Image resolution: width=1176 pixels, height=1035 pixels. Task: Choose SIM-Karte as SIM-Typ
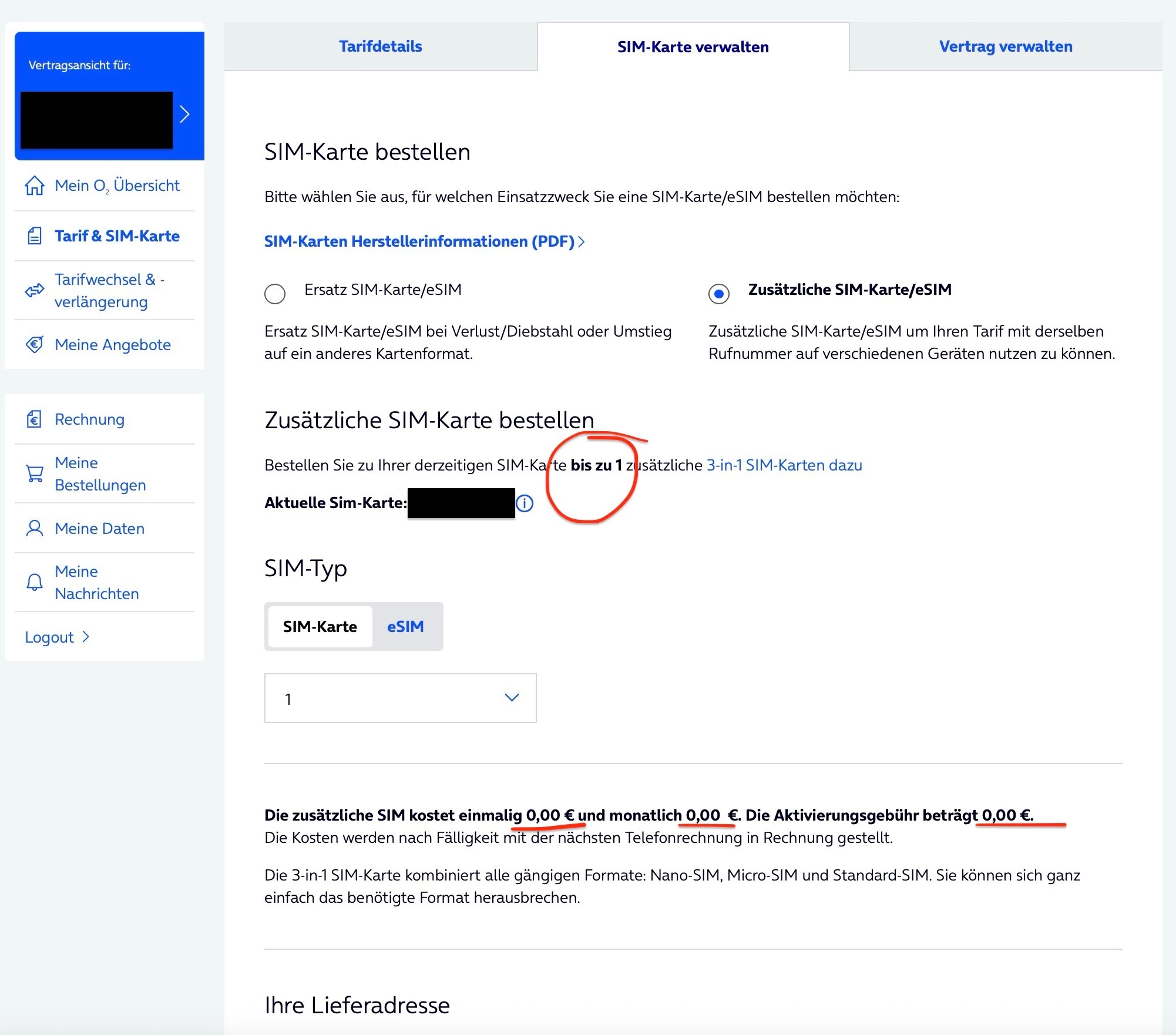pos(320,627)
